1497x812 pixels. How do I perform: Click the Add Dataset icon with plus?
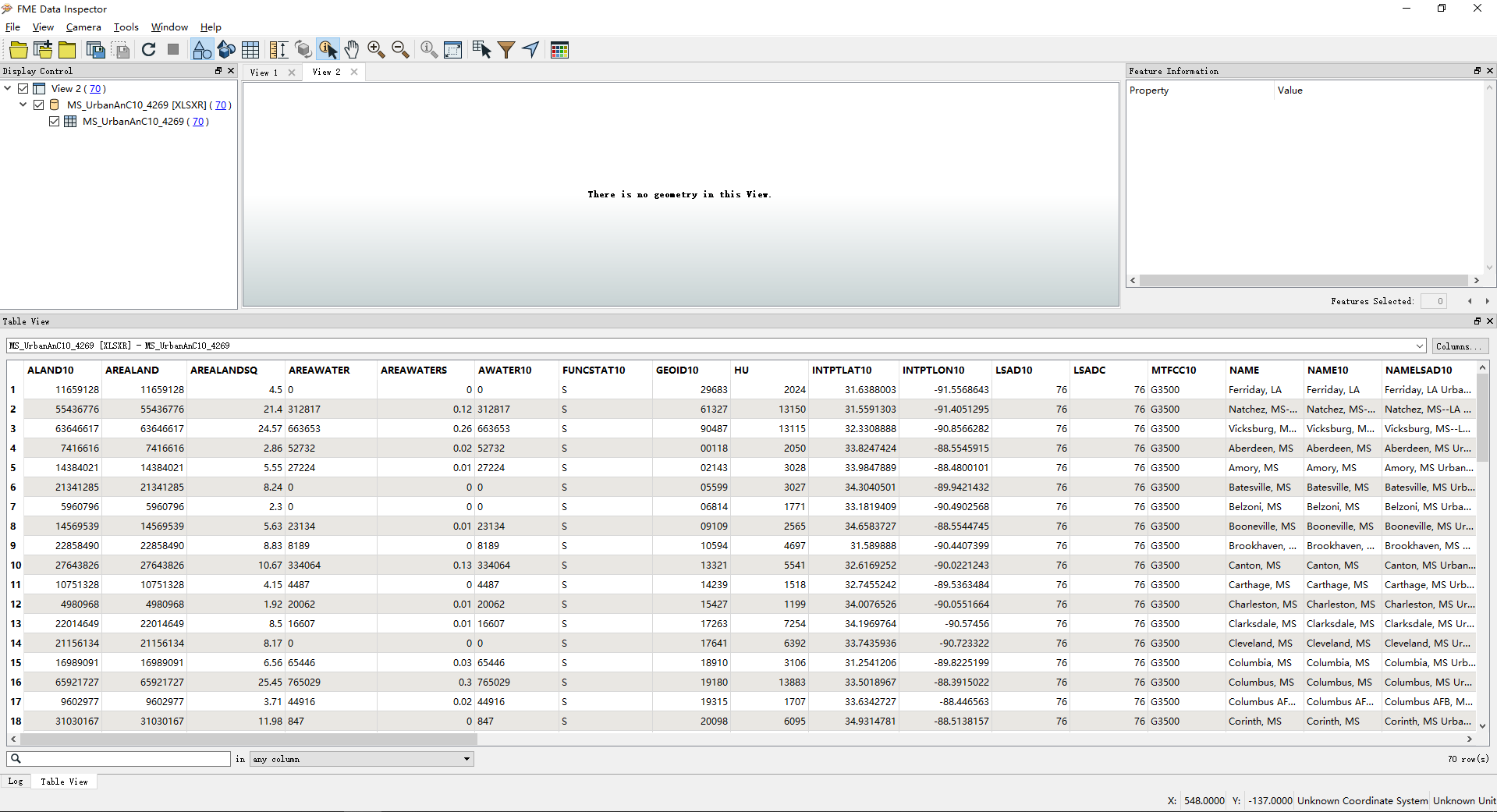(x=44, y=50)
